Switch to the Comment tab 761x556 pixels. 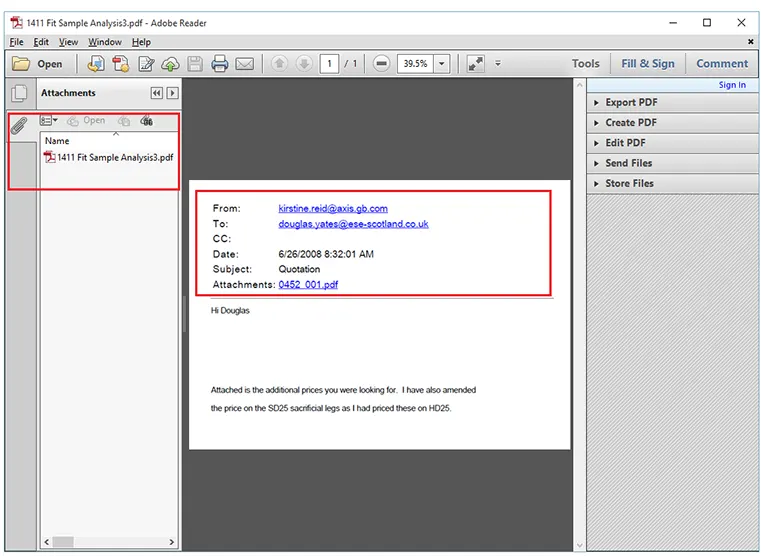pos(722,64)
